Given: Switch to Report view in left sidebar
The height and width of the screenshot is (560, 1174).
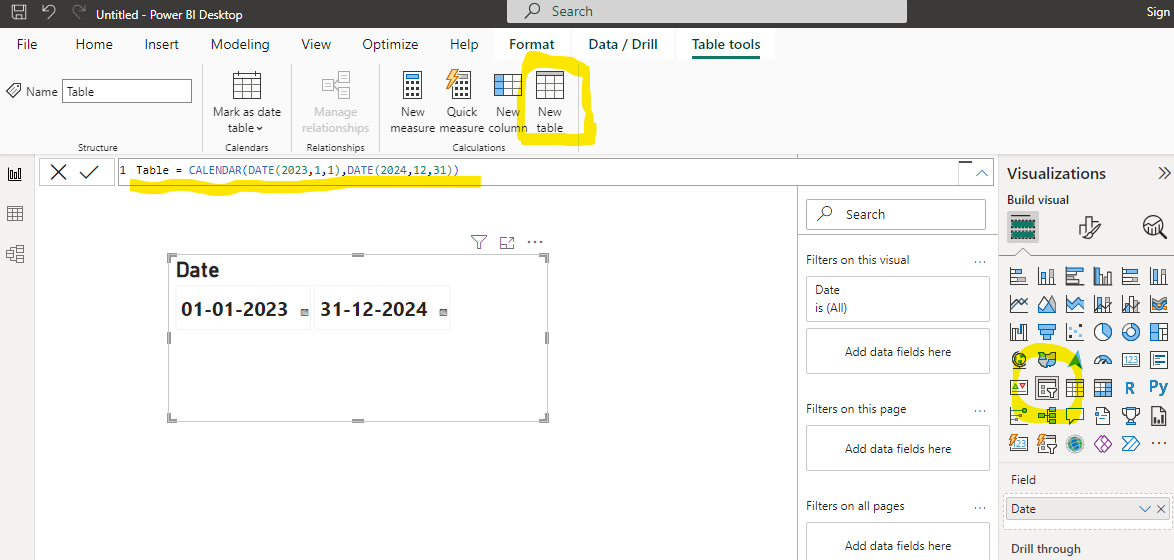Looking at the screenshot, I should click(x=15, y=174).
